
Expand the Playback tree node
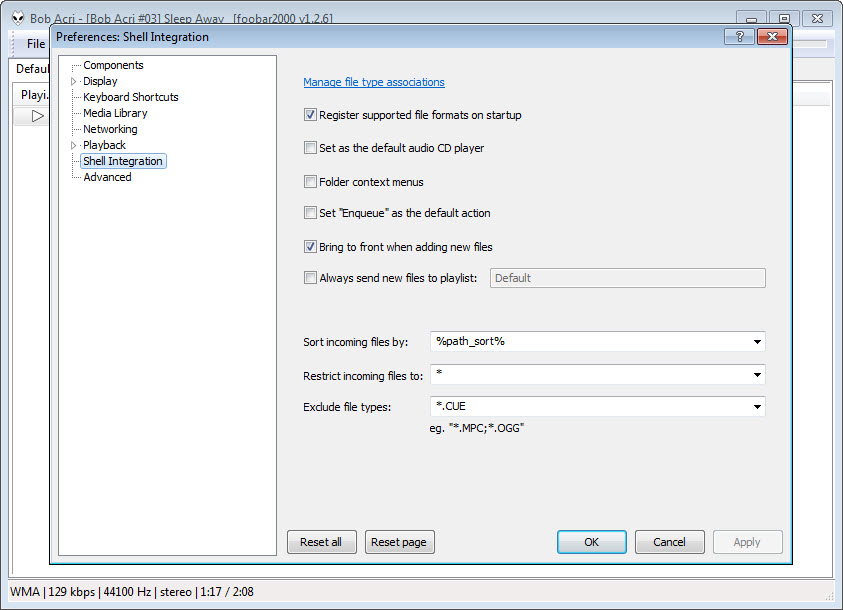tap(74, 146)
